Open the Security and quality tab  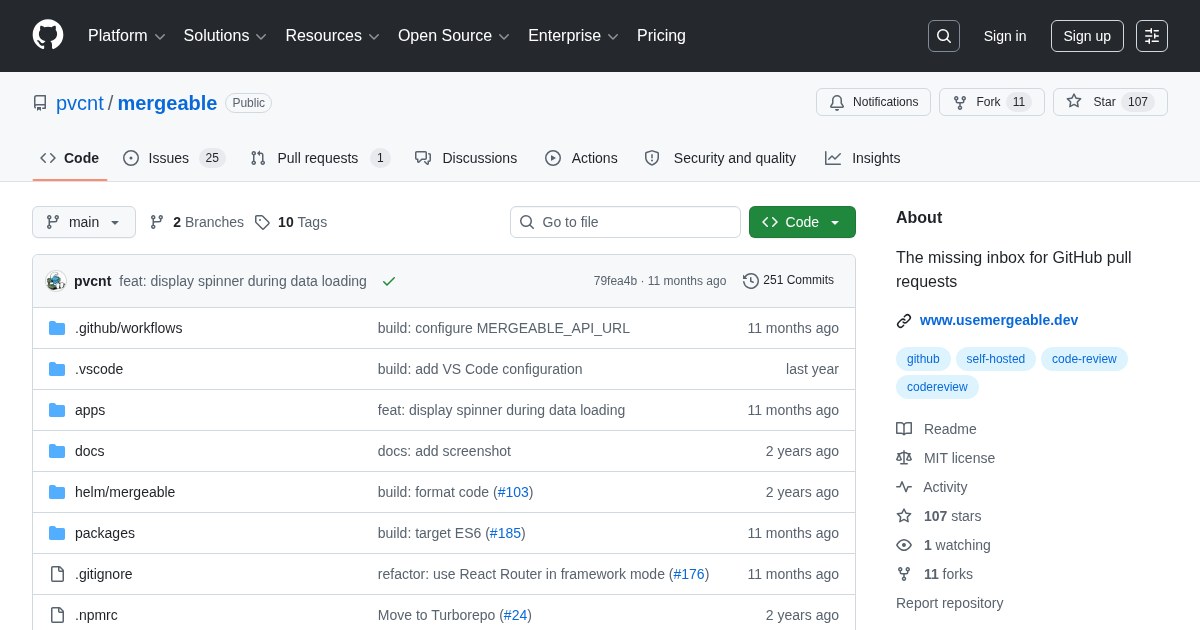(x=720, y=158)
